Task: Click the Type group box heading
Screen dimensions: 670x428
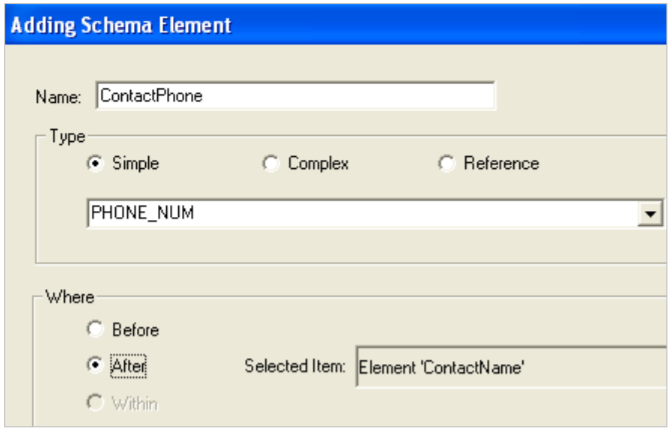Action: (x=68, y=136)
